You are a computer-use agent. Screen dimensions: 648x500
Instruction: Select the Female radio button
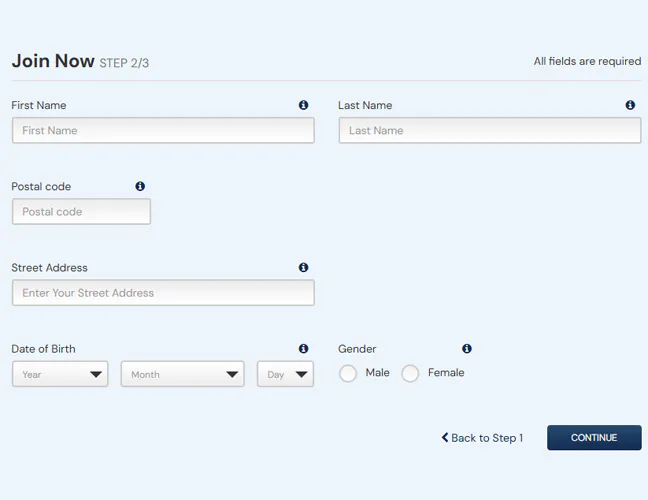(410, 374)
